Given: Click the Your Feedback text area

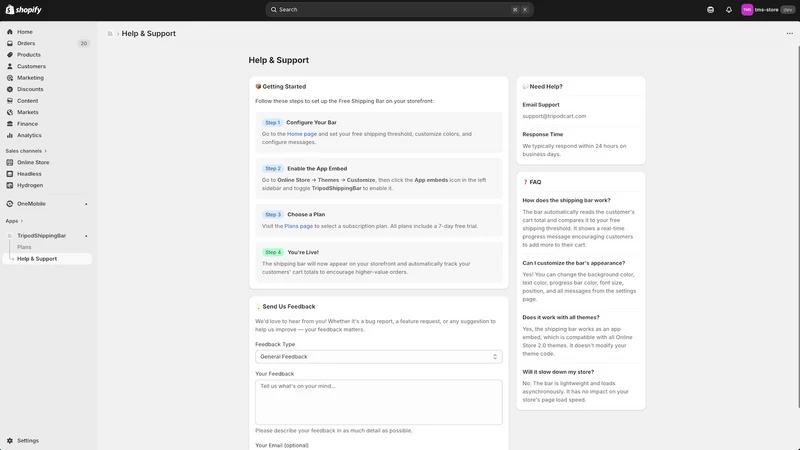Looking at the screenshot, I should [379, 402].
